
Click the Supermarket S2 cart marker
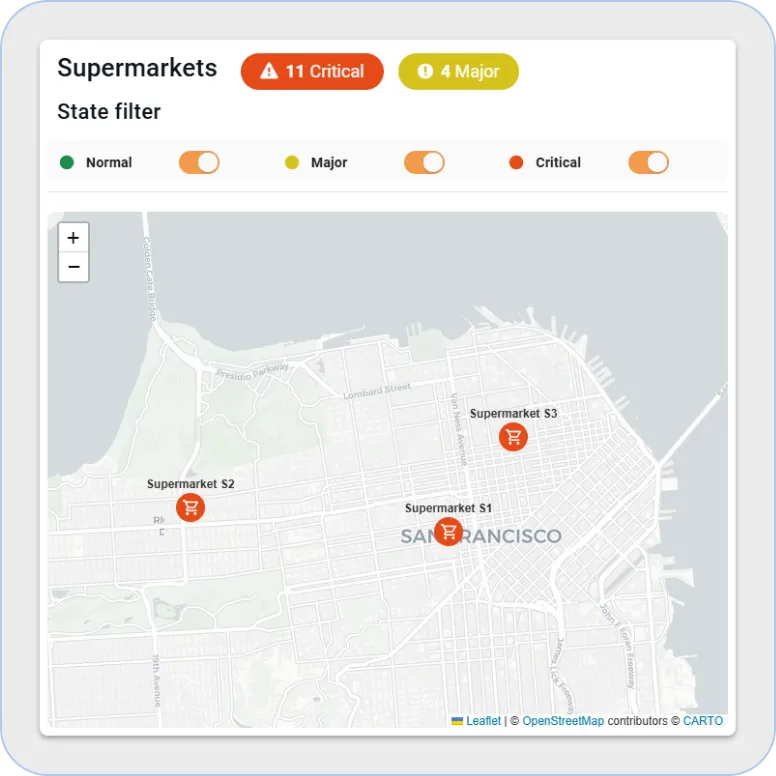pyautogui.click(x=190, y=507)
